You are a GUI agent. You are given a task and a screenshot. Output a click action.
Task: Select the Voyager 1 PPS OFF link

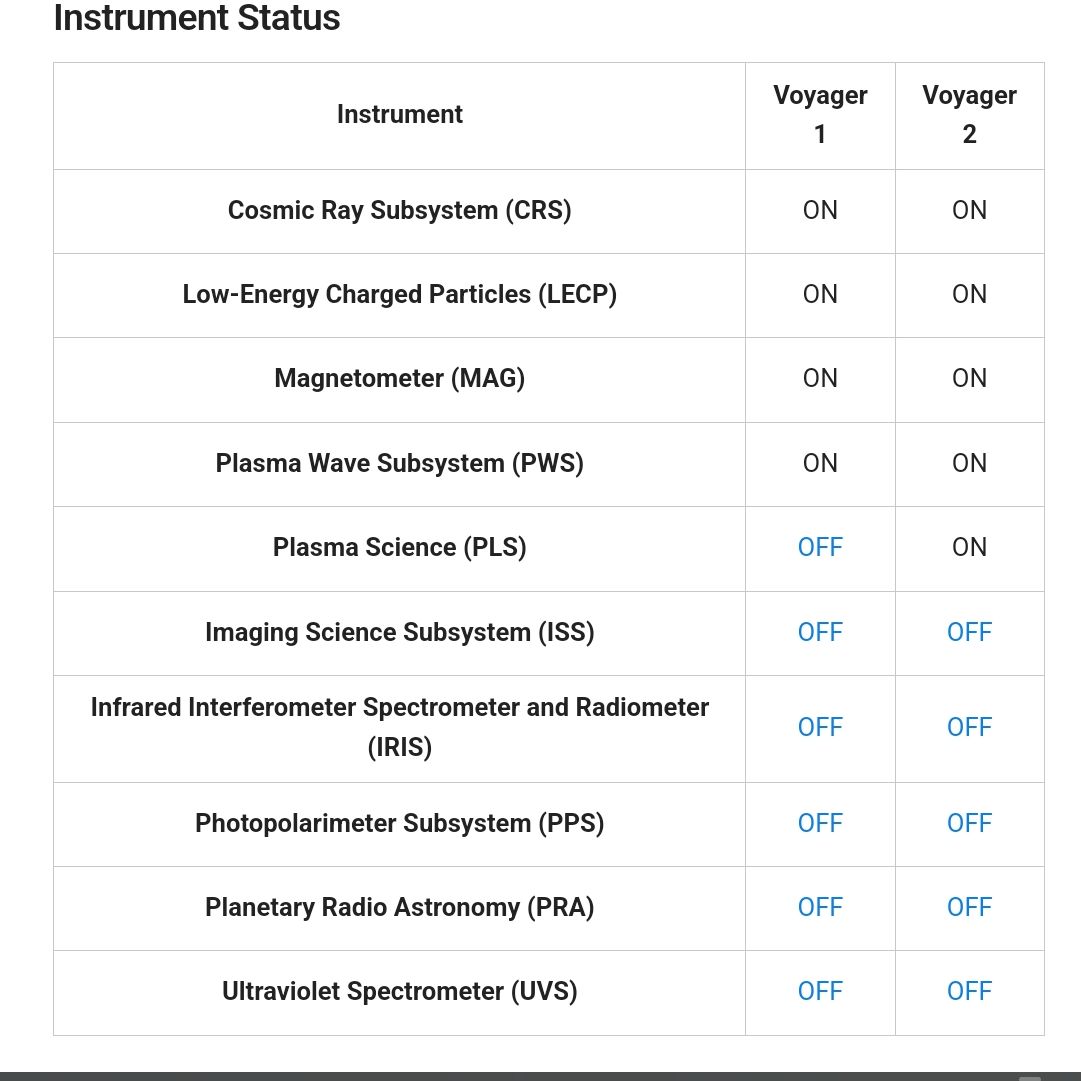[x=820, y=823]
